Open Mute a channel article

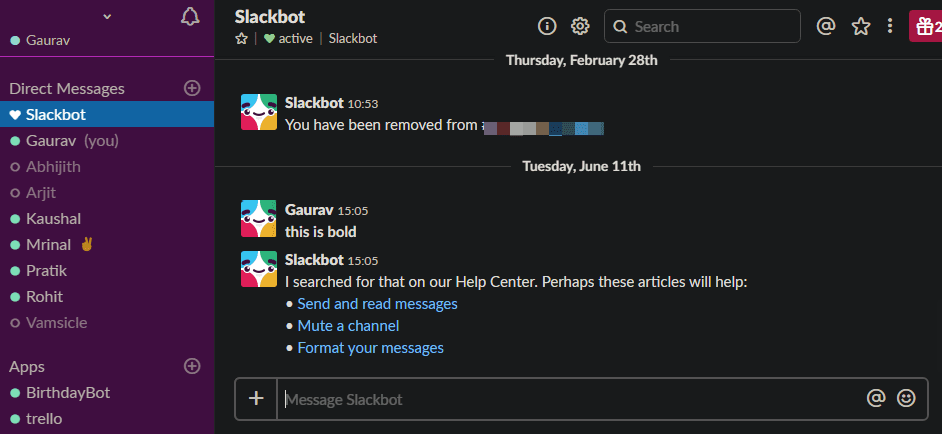[348, 326]
